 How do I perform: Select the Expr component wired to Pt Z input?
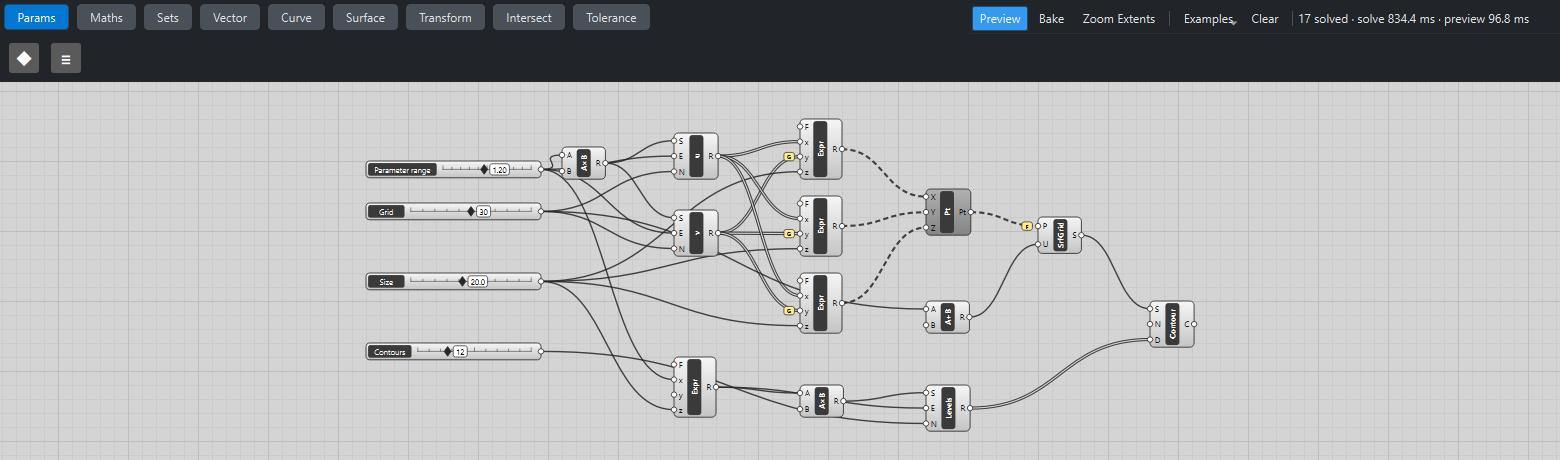tap(821, 303)
